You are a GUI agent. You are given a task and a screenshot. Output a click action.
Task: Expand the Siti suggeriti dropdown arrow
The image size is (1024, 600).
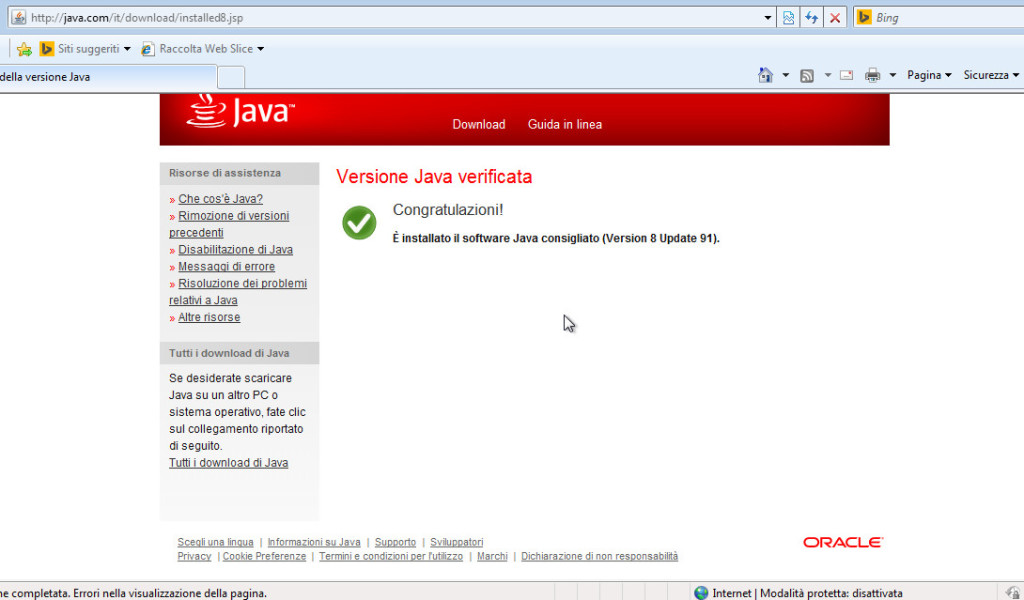(127, 49)
